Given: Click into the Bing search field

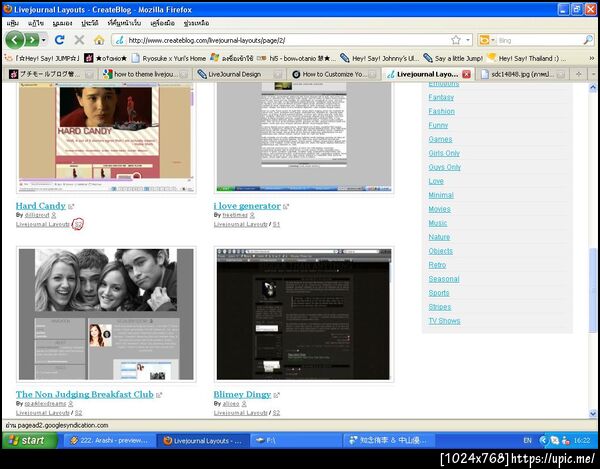Looking at the screenshot, I should [539, 40].
